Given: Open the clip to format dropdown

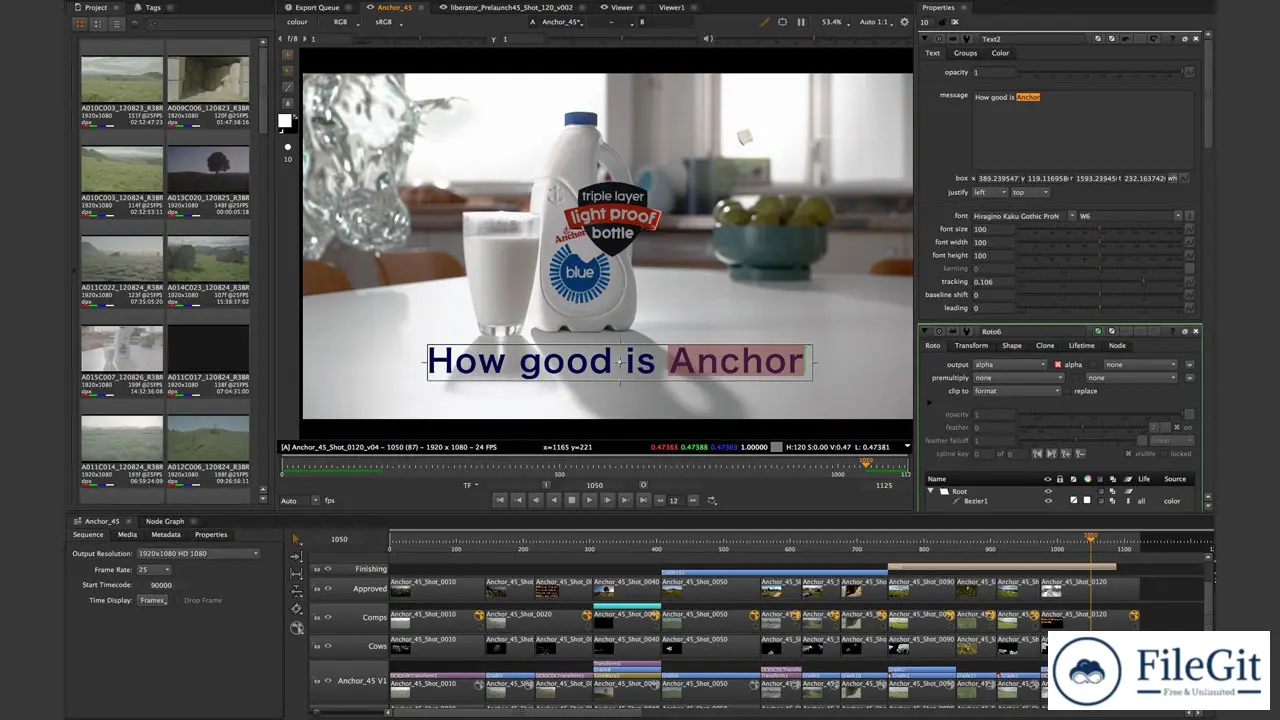Looking at the screenshot, I should pyautogui.click(x=1017, y=391).
